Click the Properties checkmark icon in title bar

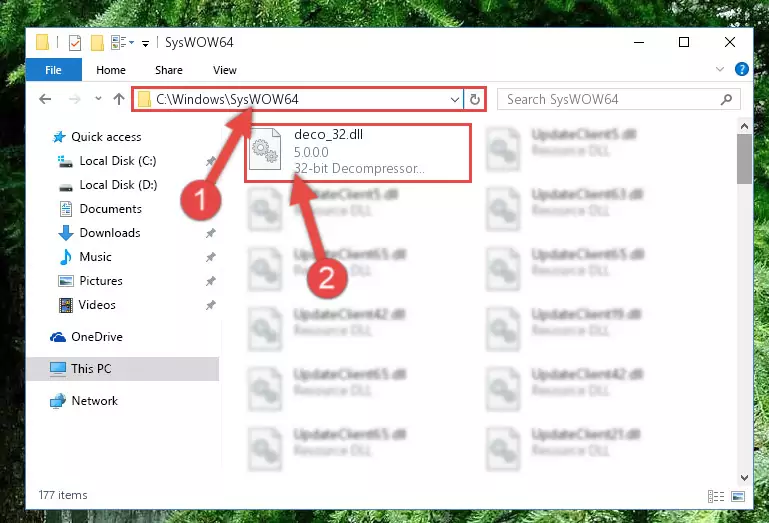click(x=75, y=43)
